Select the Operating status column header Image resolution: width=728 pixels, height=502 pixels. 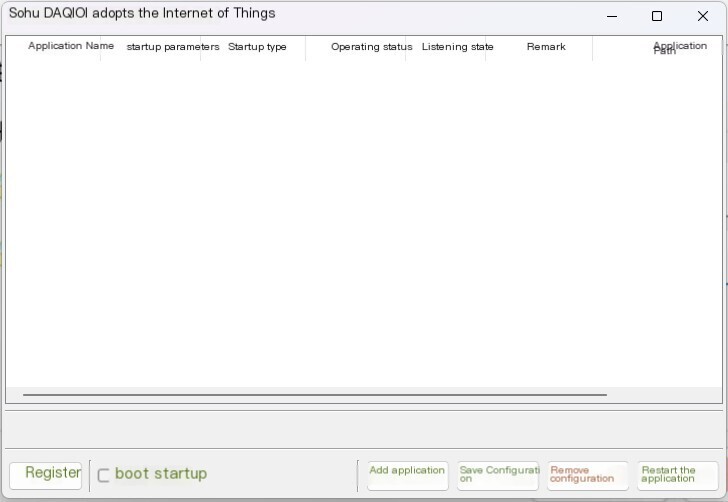[356, 48]
